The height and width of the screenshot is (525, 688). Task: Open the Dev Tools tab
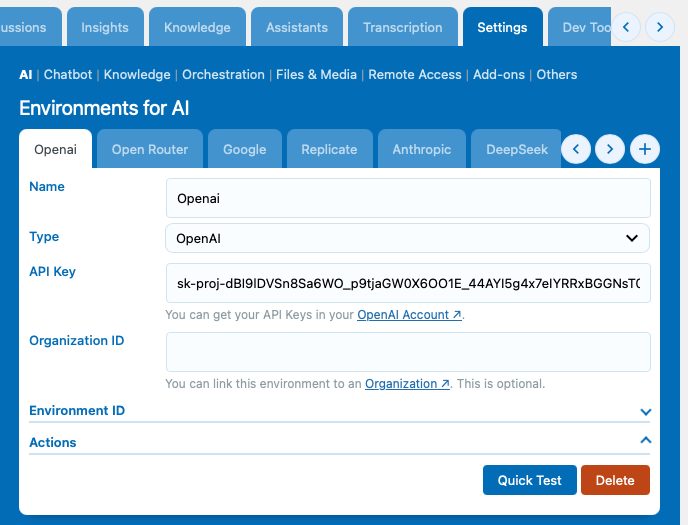pos(580,27)
